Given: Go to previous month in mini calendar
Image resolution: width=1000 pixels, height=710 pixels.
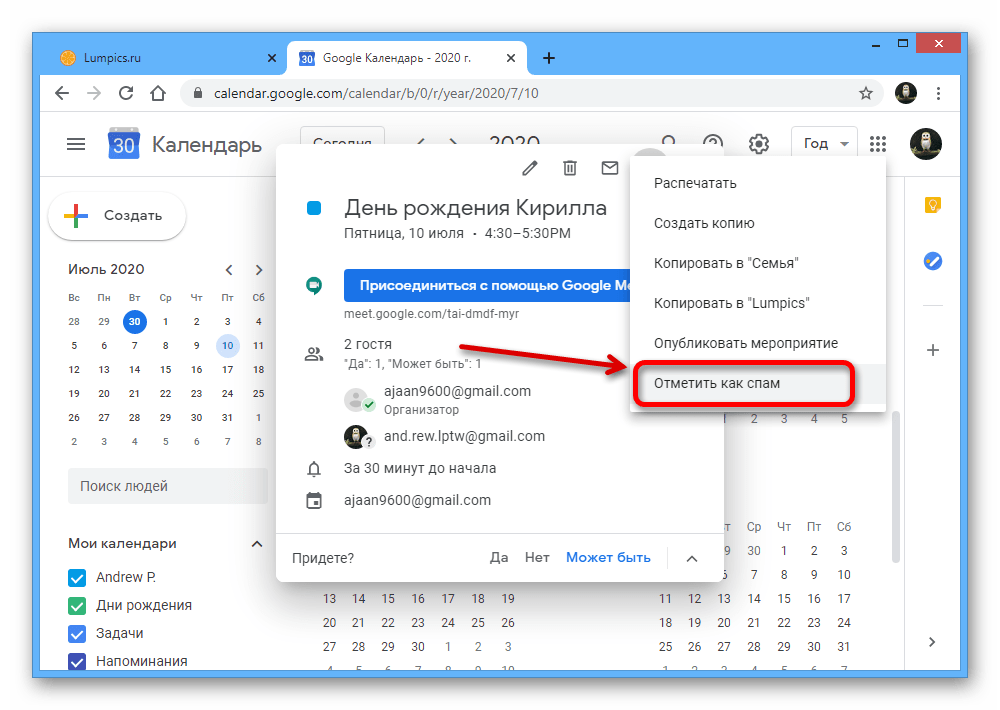Looking at the screenshot, I should tap(229, 270).
